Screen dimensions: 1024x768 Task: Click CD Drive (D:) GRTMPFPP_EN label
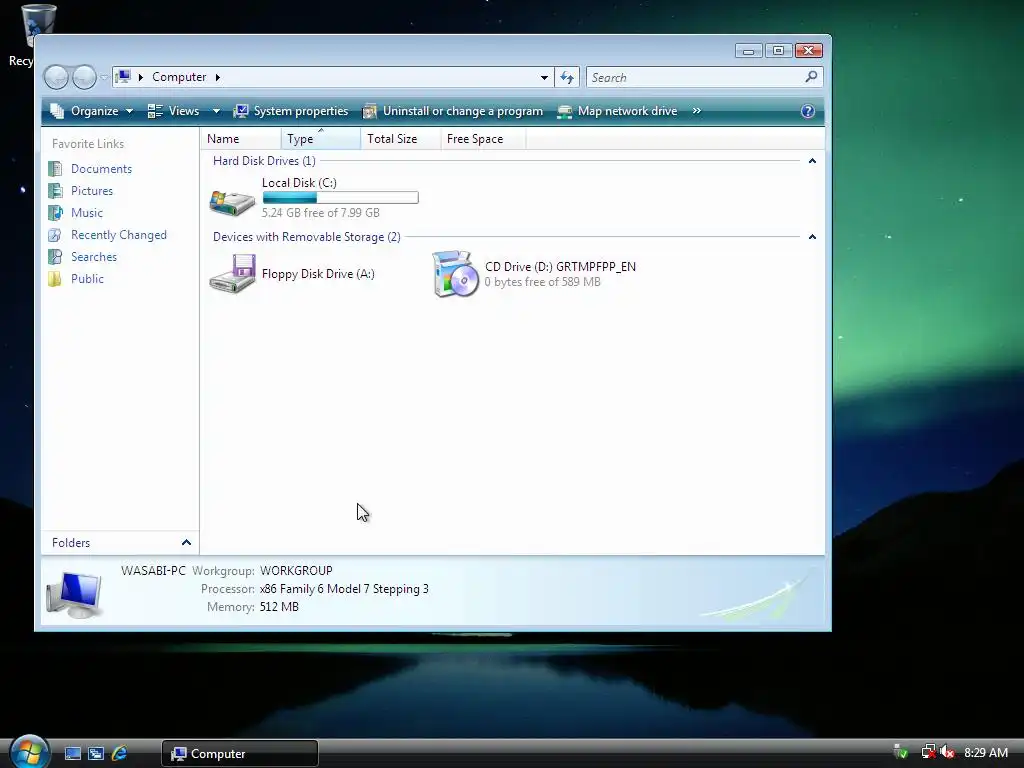pos(560,266)
